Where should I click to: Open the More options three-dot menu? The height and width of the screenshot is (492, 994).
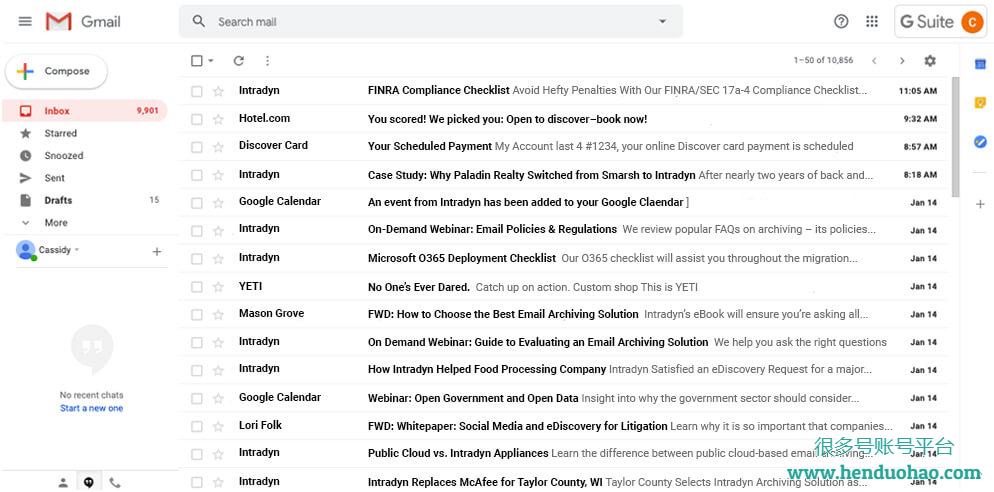pyautogui.click(x=267, y=61)
